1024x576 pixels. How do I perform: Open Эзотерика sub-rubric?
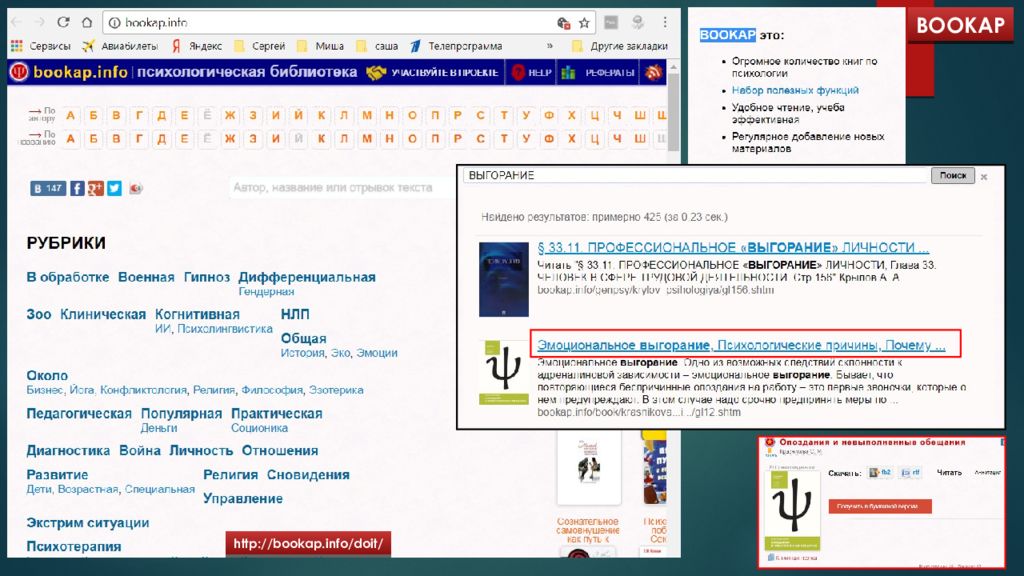click(336, 390)
